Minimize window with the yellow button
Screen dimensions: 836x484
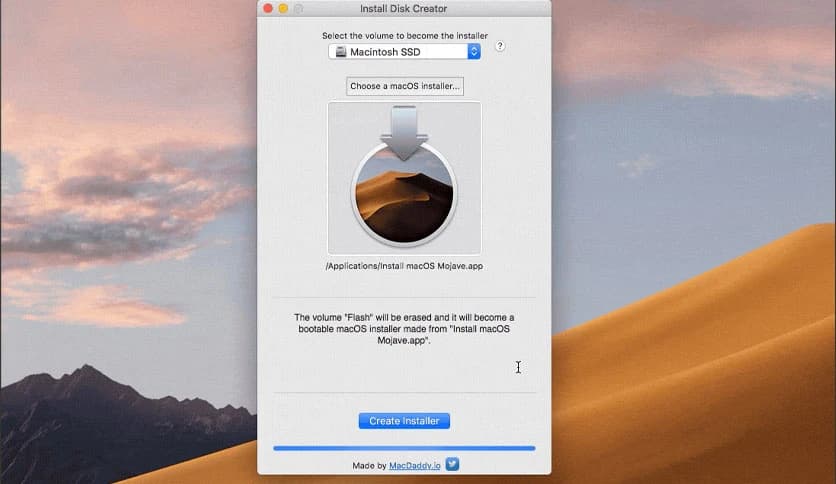coord(283,9)
